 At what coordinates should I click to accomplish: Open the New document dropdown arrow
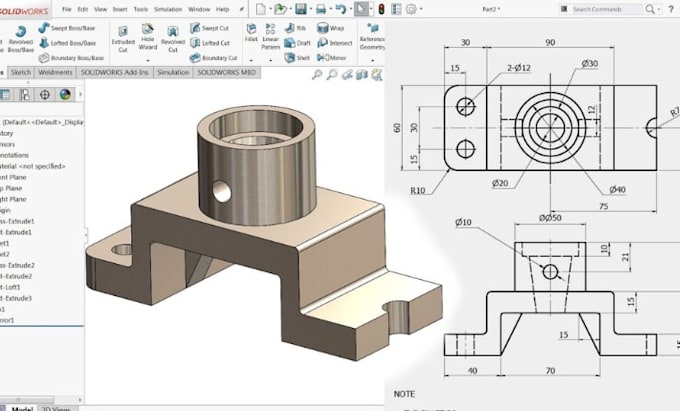[x=271, y=9]
